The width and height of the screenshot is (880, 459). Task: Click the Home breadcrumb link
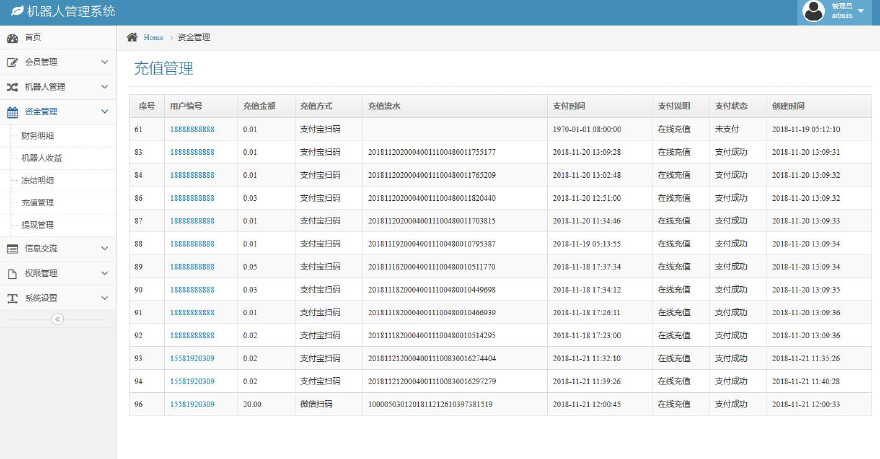click(x=153, y=37)
